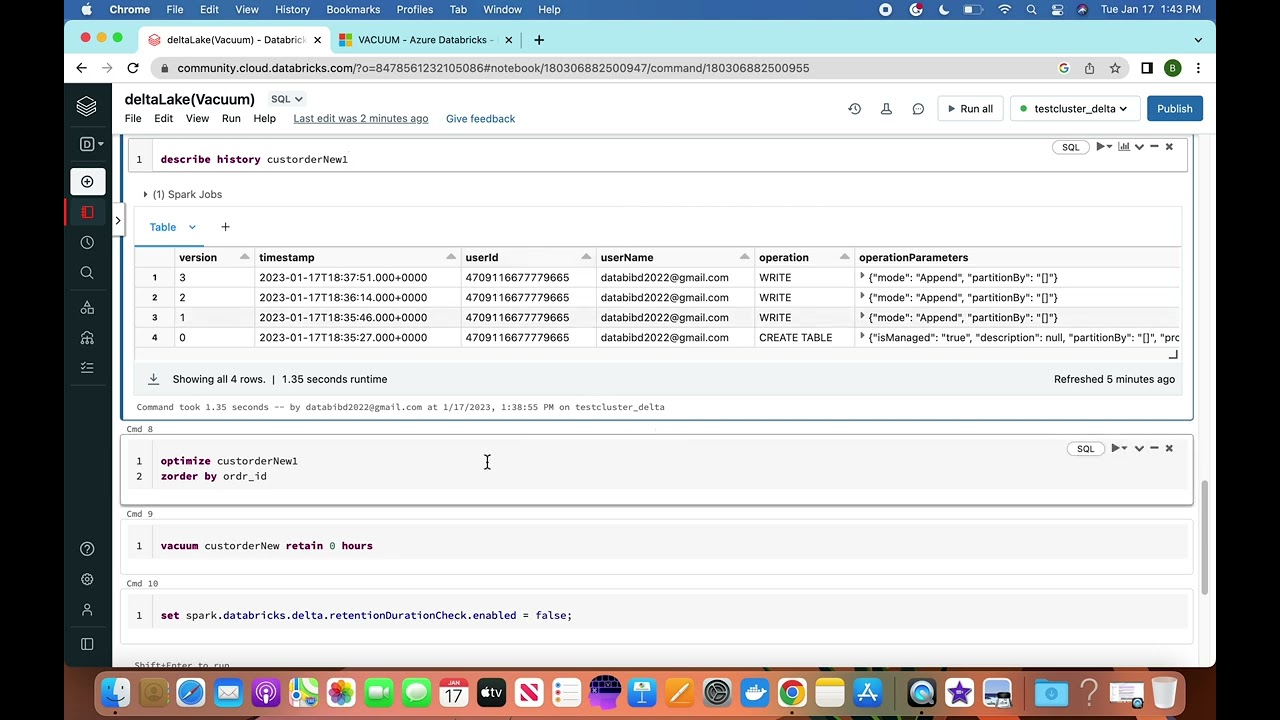The height and width of the screenshot is (720, 1280).
Task: Click the notebook vertical scrollbar thumb
Action: (x=1204, y=537)
